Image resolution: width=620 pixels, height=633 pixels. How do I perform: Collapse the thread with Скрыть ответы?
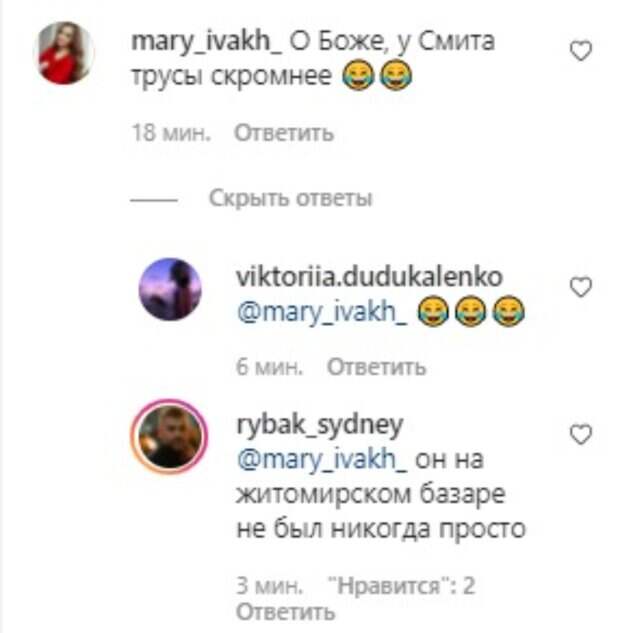click(290, 198)
